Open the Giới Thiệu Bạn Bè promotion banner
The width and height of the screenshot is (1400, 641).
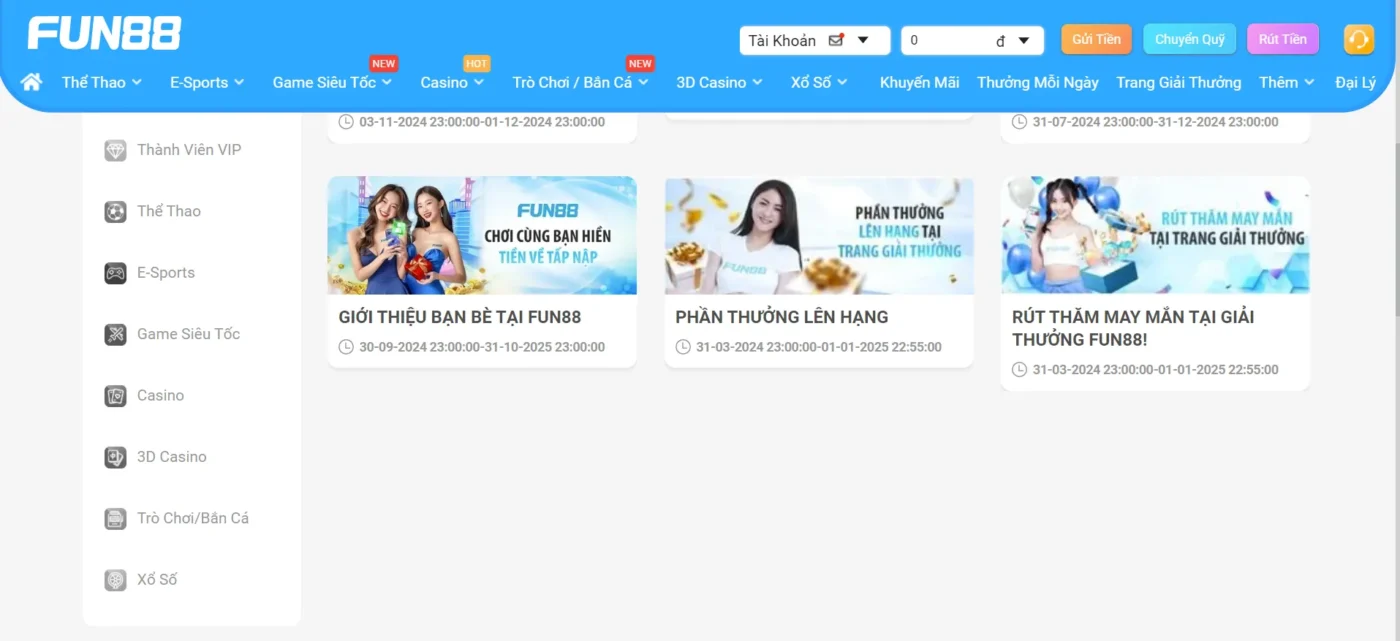(482, 236)
